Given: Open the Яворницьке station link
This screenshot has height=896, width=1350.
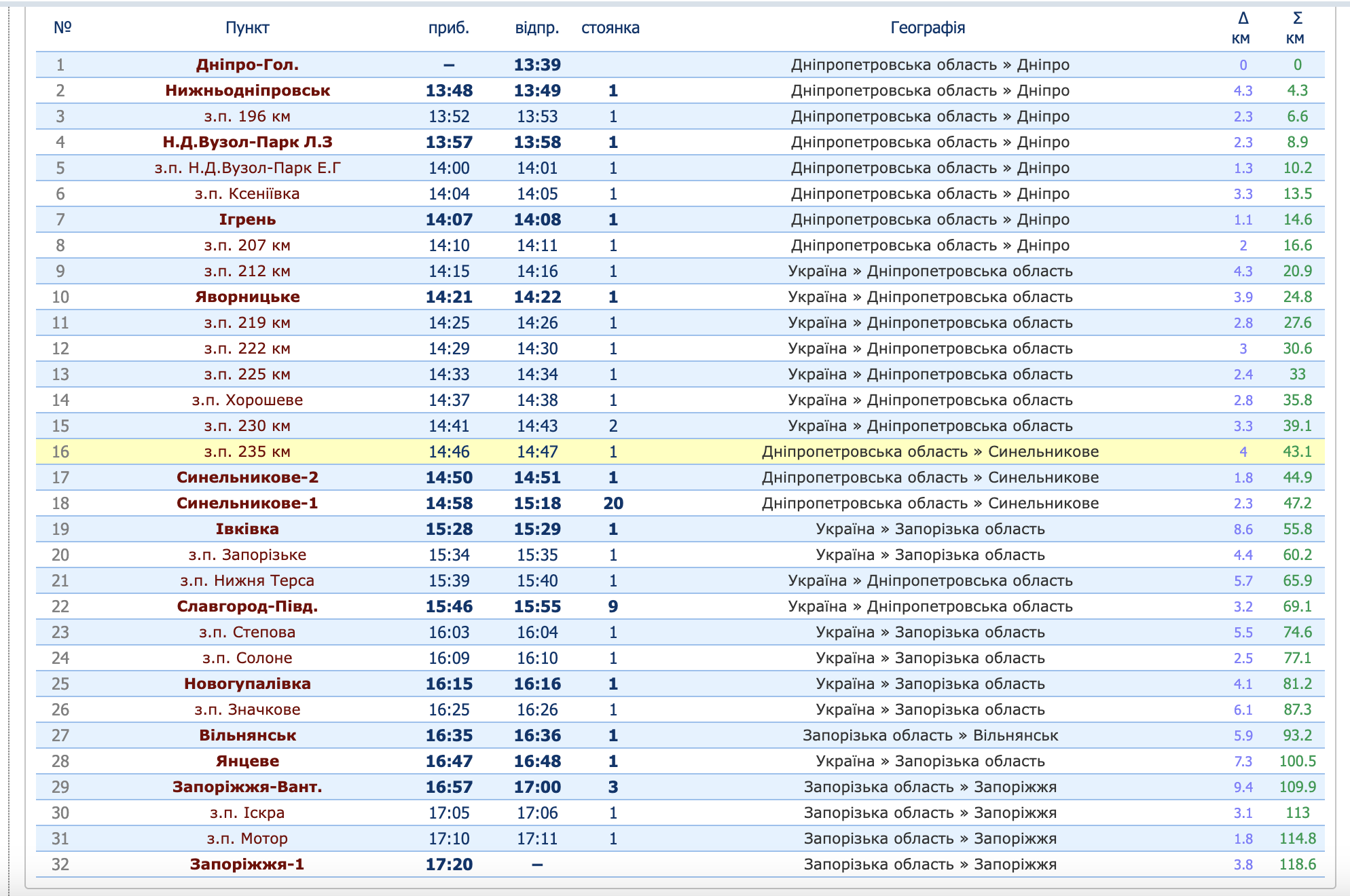Looking at the screenshot, I should [x=247, y=297].
